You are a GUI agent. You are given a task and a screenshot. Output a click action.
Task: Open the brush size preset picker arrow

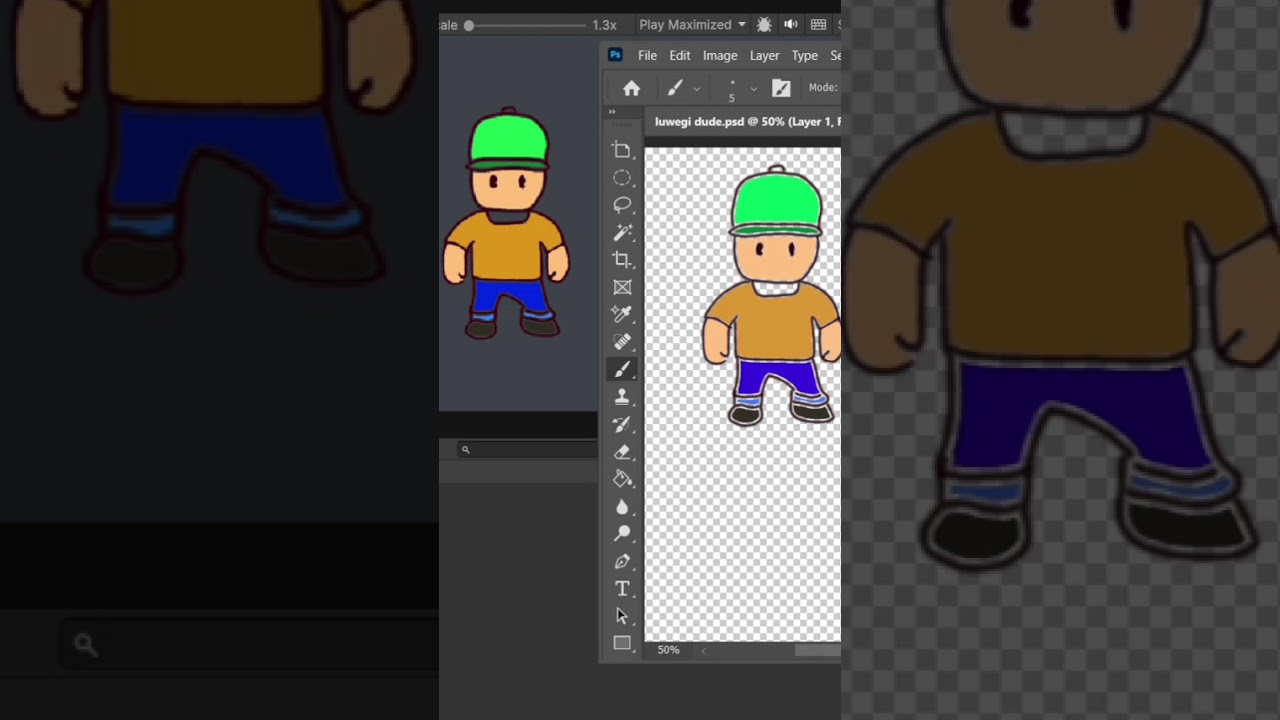click(753, 88)
